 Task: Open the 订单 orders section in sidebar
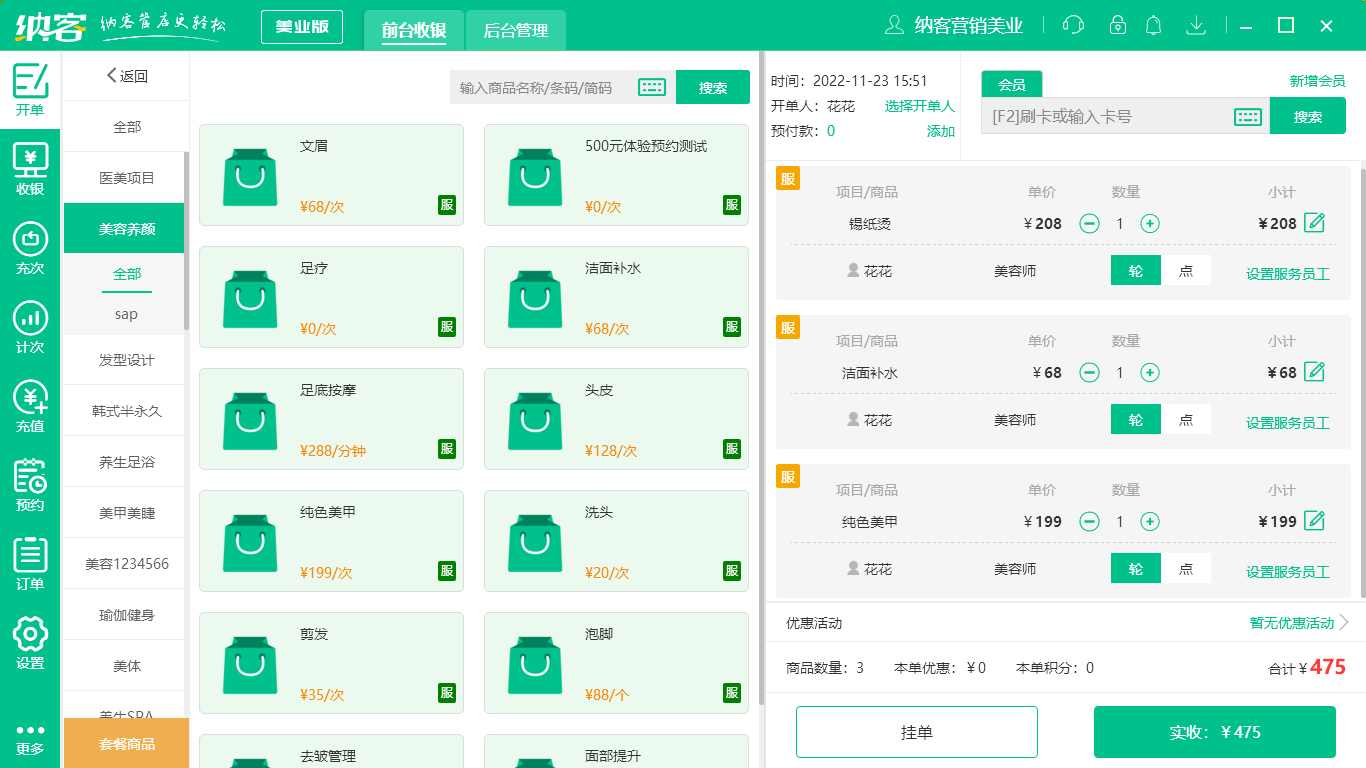click(x=29, y=556)
